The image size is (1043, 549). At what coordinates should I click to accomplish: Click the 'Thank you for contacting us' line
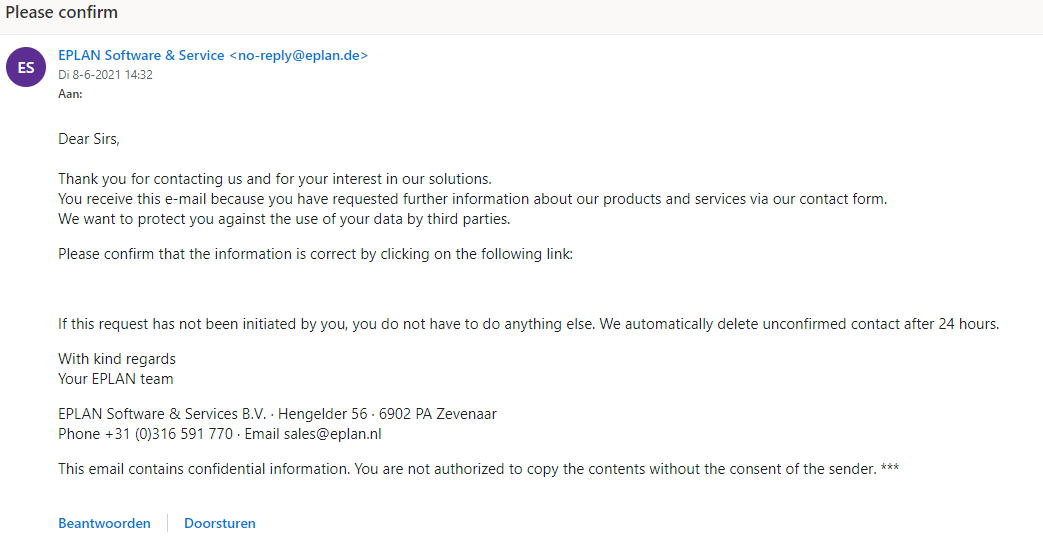coord(275,179)
